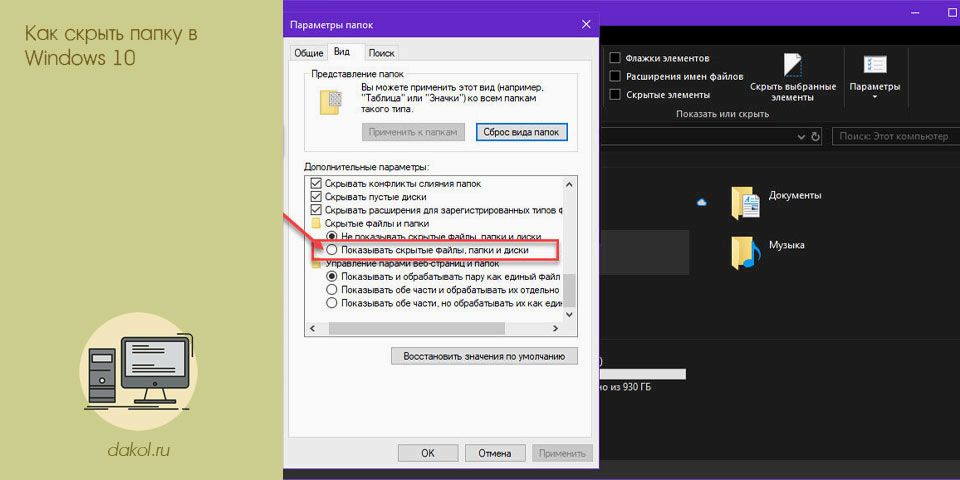Viewport: 960px width, 480px height.
Task: Click the folder view preview icon
Action: pos(331,102)
